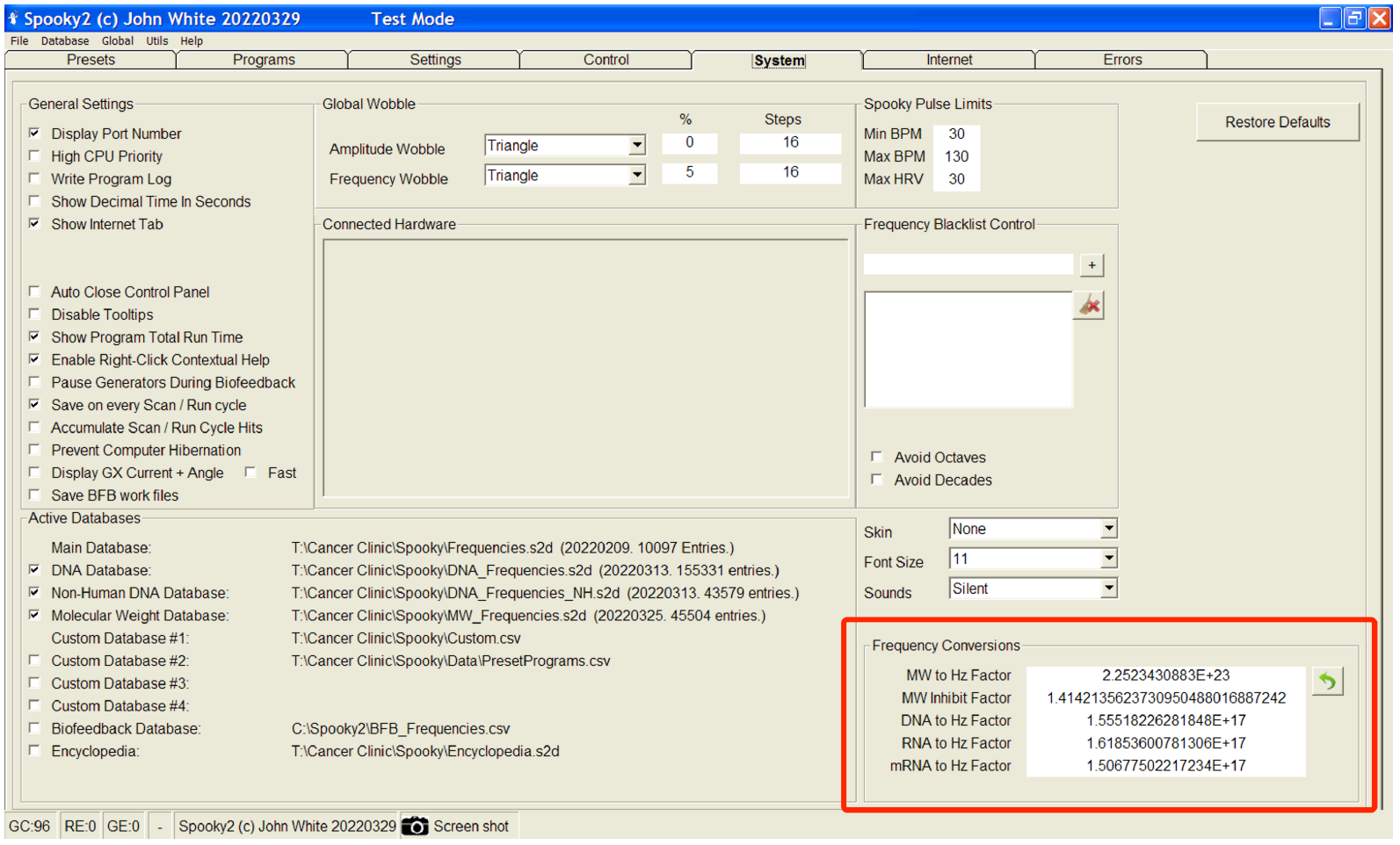1400x845 pixels.
Task: Click the Screen shot button label
Action: coord(471,827)
